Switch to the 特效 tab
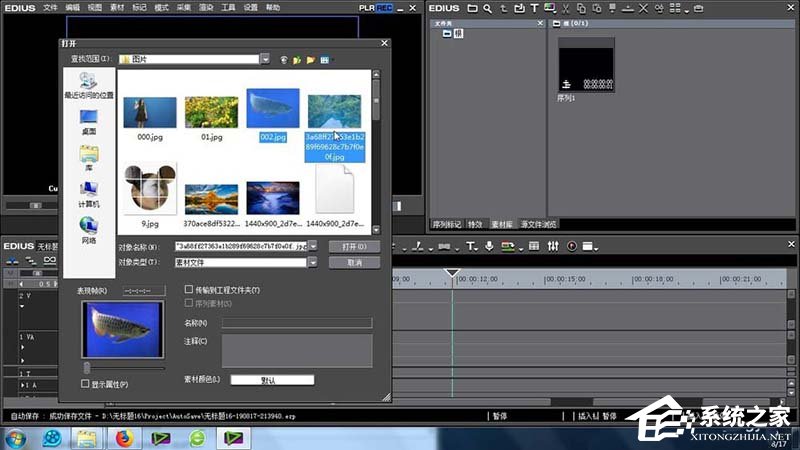The width and height of the screenshot is (800, 450). click(474, 225)
